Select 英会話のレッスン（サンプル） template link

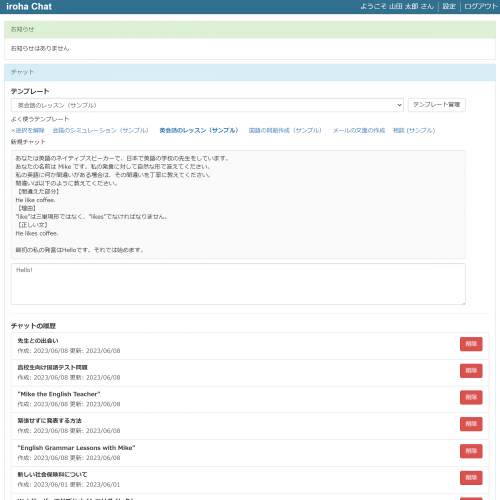(199, 130)
